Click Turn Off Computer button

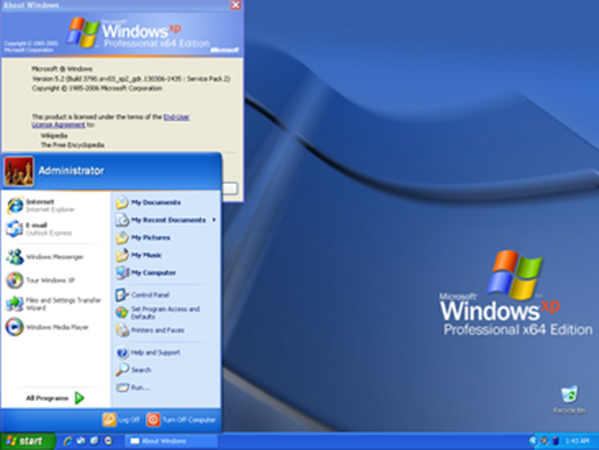[181, 419]
